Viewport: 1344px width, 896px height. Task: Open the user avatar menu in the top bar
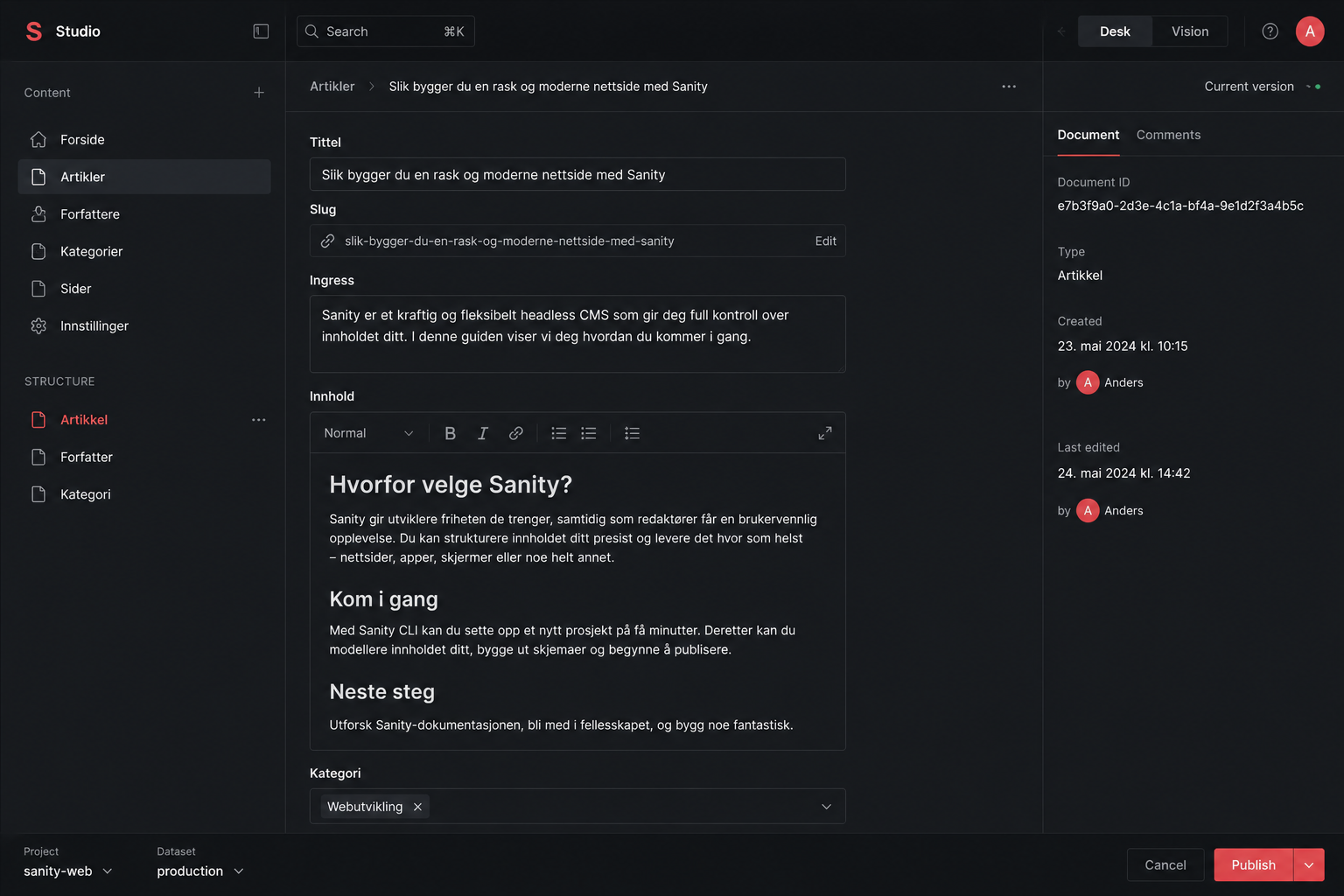tap(1310, 31)
